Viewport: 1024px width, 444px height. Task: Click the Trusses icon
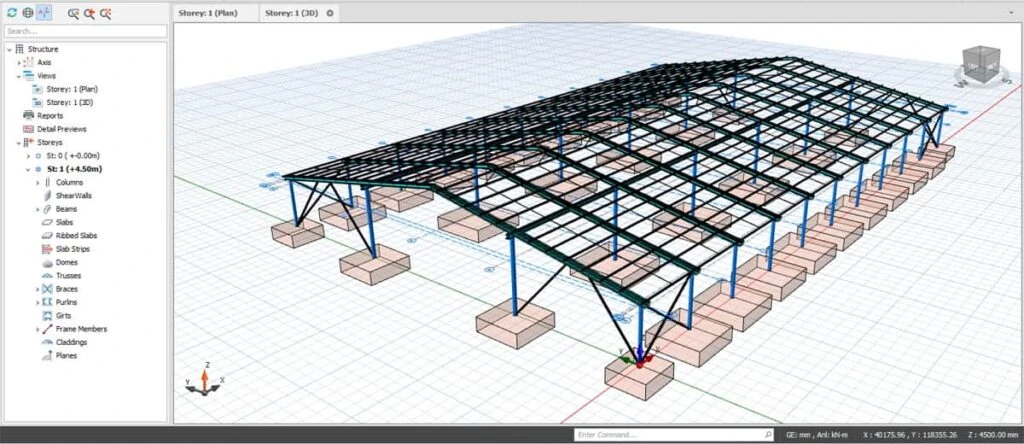click(x=47, y=276)
